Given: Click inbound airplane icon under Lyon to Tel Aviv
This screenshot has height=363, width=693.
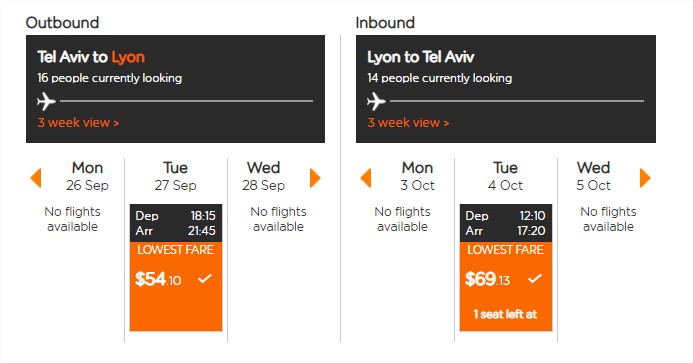Looking at the screenshot, I should 376,101.
